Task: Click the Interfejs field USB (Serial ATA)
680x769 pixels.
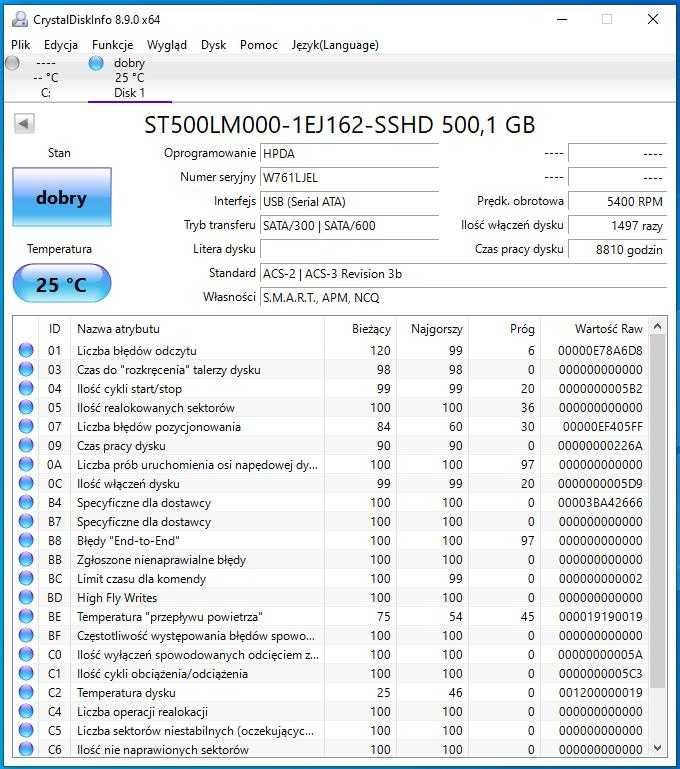Action: point(349,202)
